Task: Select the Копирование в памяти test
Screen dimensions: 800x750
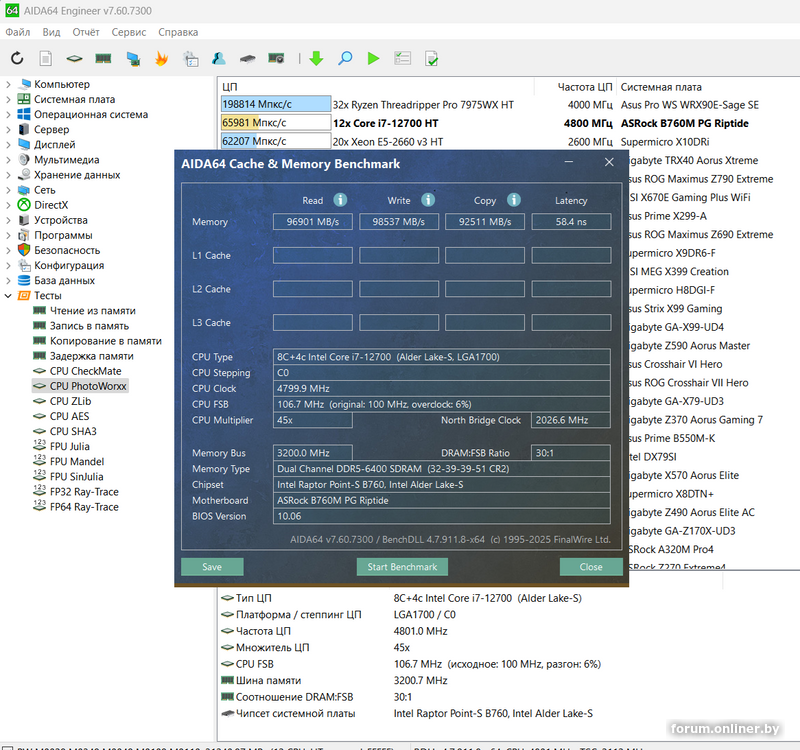Action: 106,341
